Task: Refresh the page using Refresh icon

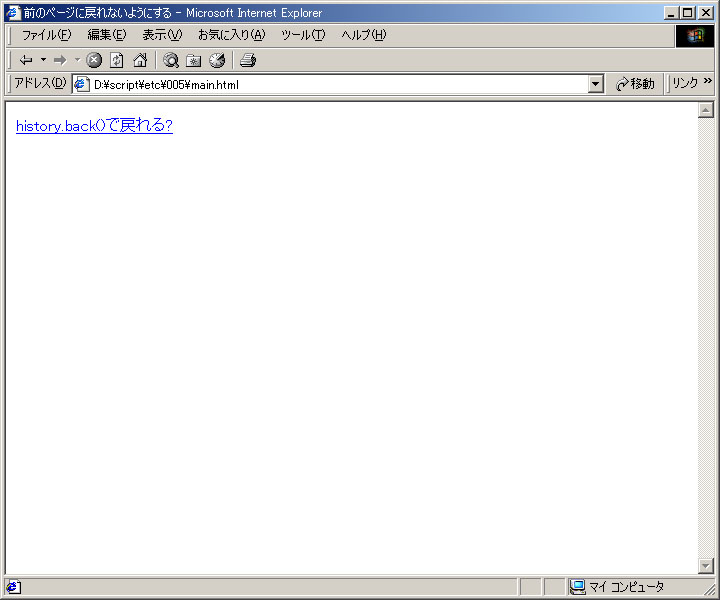Action: click(117, 60)
